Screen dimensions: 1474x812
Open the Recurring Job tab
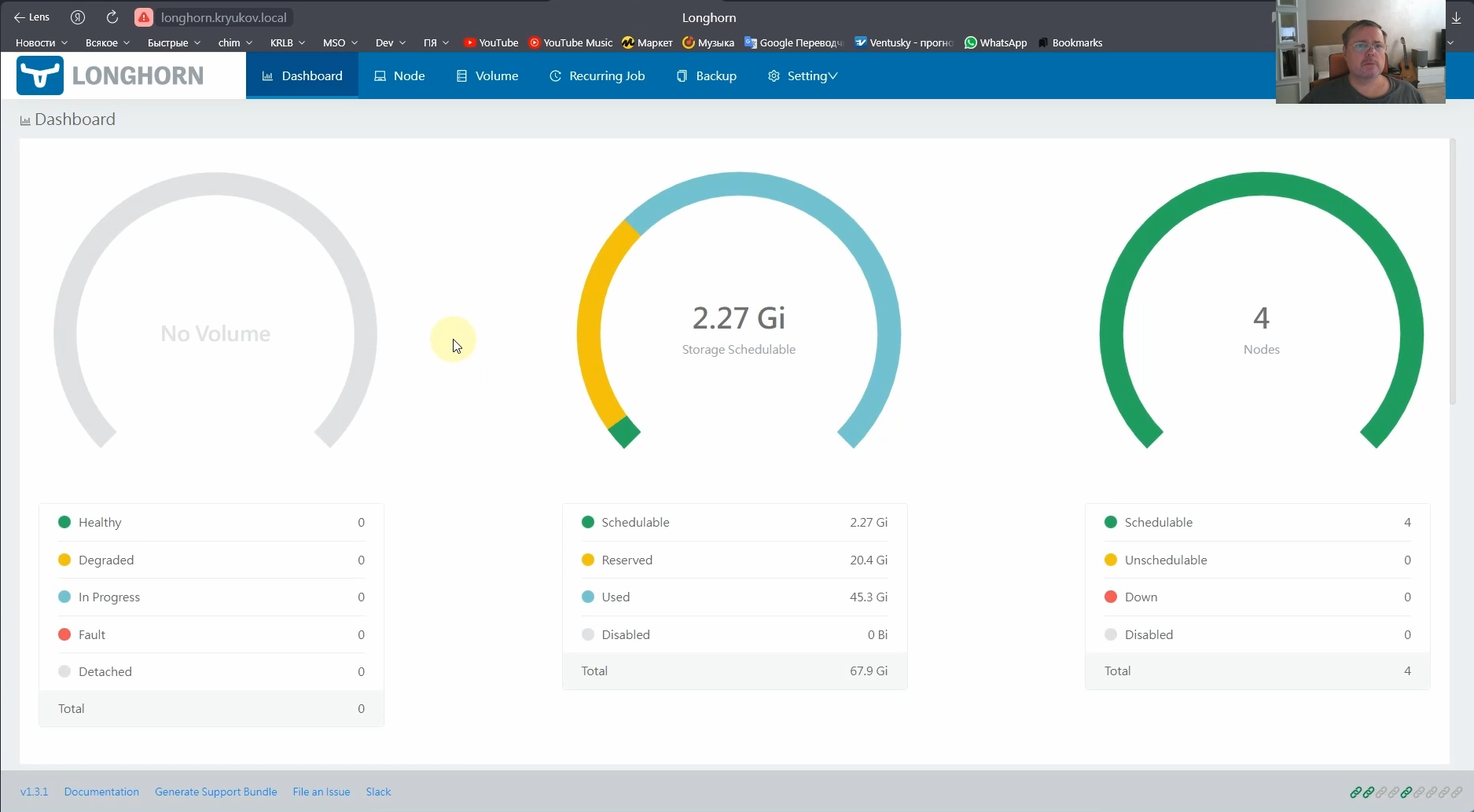click(597, 75)
